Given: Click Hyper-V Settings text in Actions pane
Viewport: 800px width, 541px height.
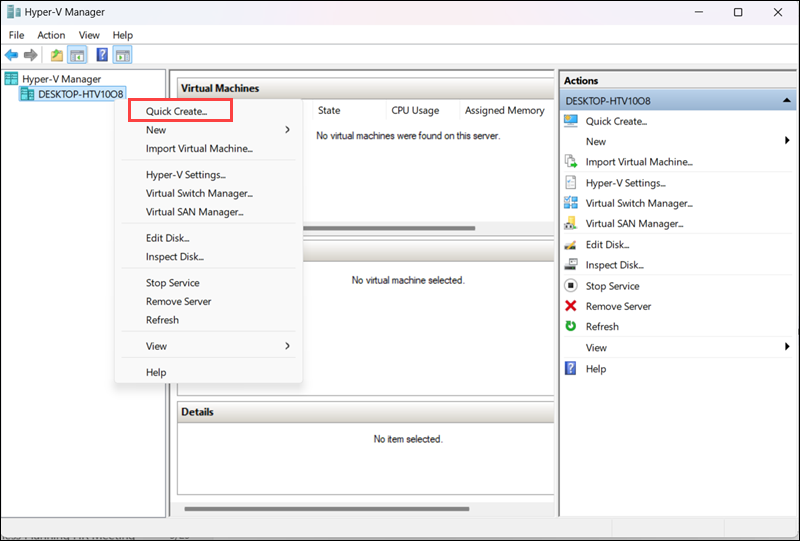Looking at the screenshot, I should (626, 183).
